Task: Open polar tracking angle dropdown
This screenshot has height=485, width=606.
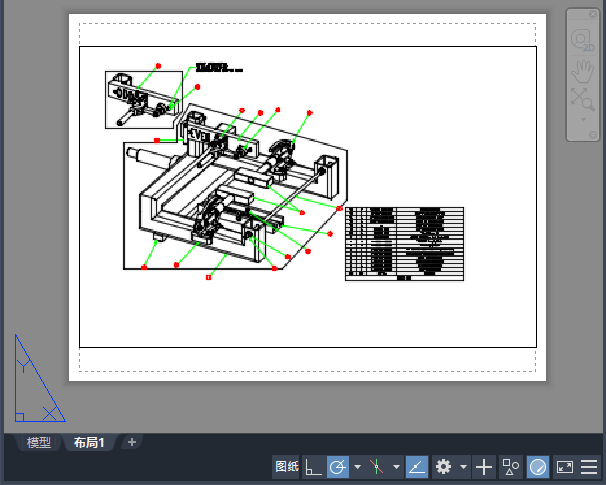Action: (357, 467)
